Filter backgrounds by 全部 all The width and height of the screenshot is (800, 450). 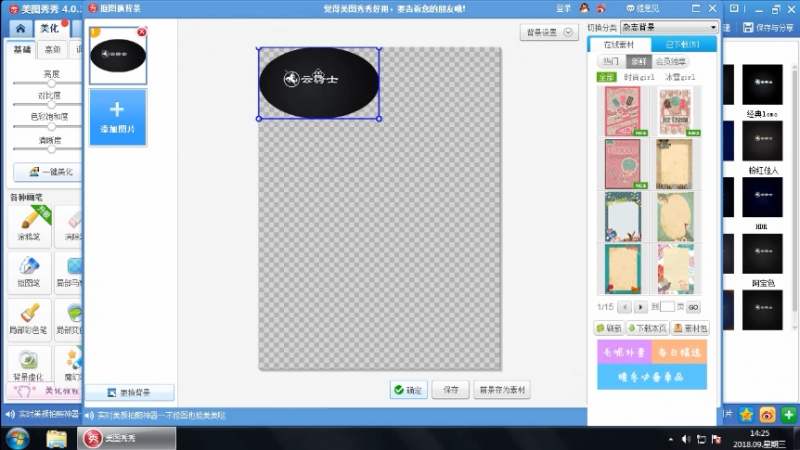click(606, 77)
